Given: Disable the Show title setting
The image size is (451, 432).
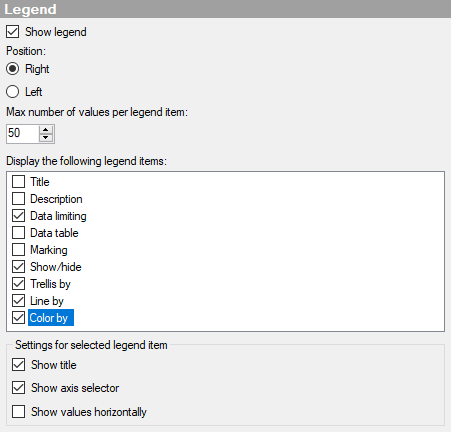Looking at the screenshot, I should (18, 365).
